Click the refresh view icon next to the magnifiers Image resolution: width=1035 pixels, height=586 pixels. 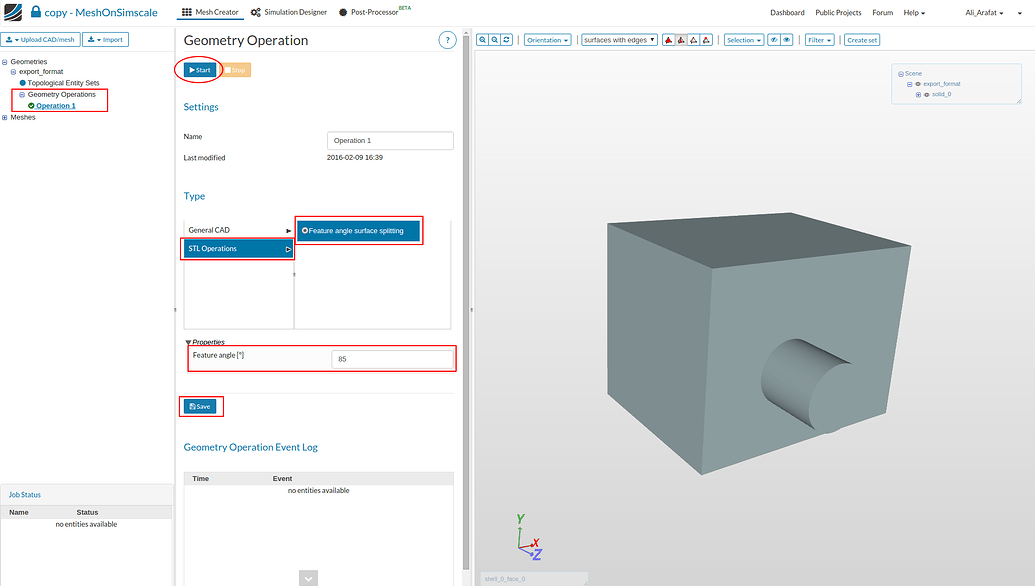(506, 40)
